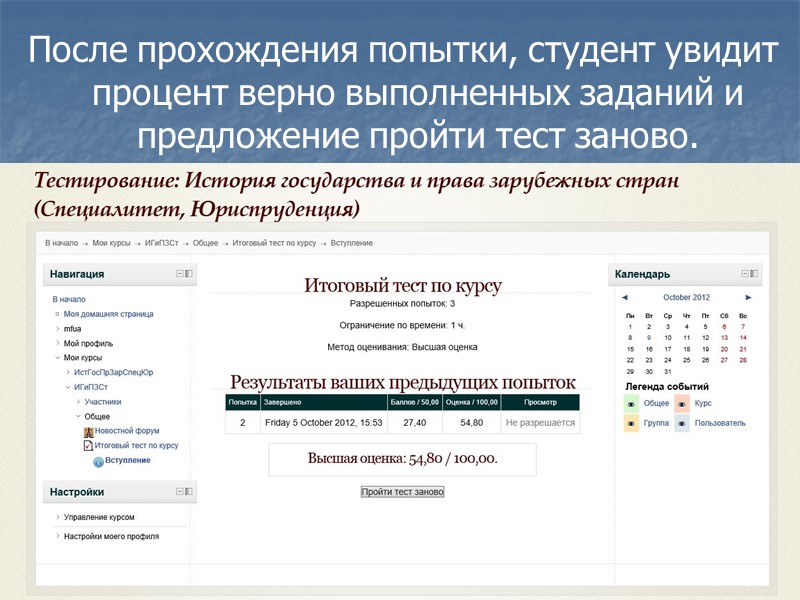
Task: Open Итоговый тест по курсу breadcrumb
Action: 274,243
